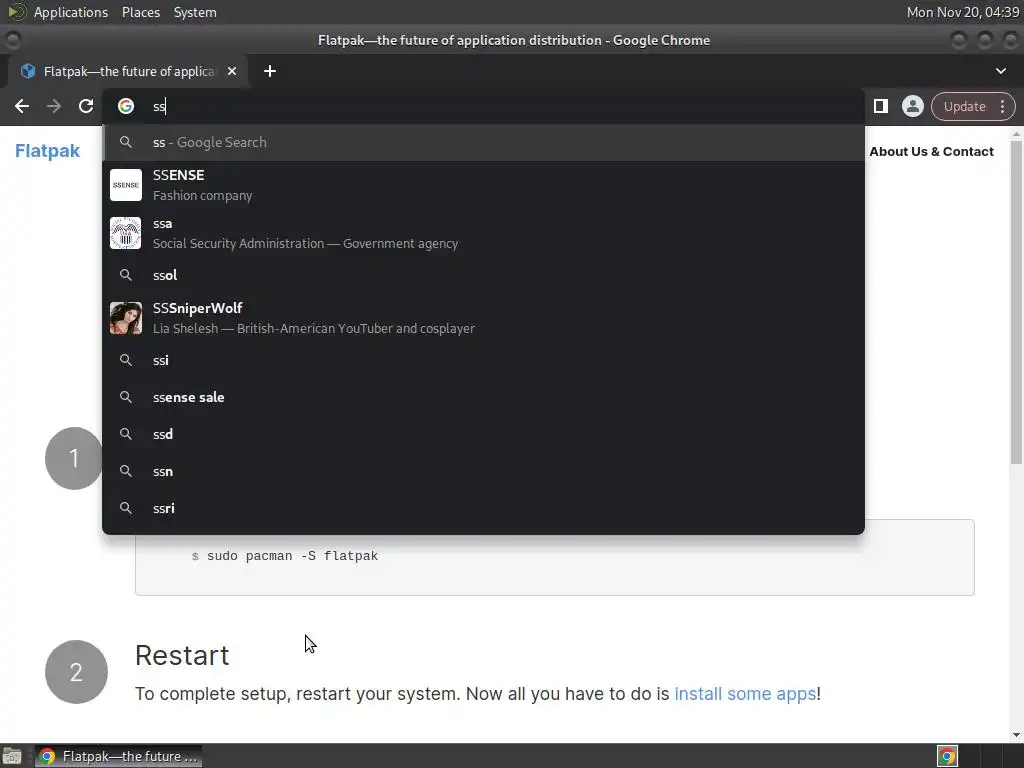The image size is (1024, 768).
Task: Reload the current page
Action: tap(86, 106)
